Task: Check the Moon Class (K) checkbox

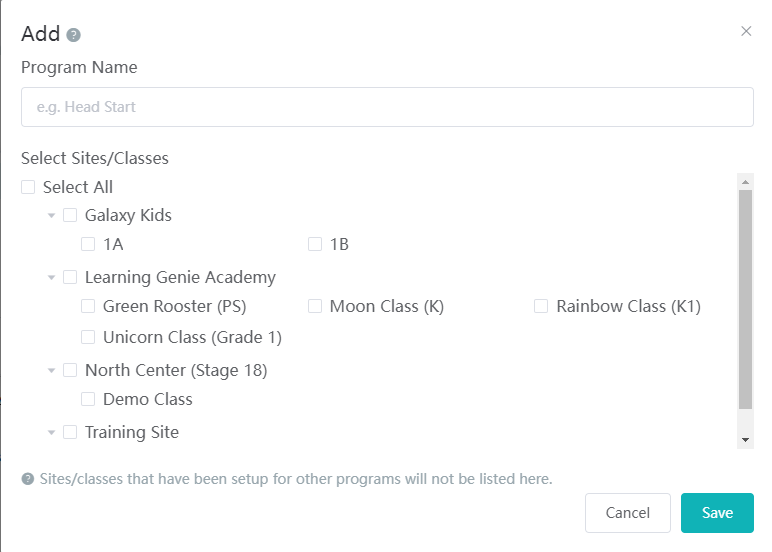Action: pos(315,306)
